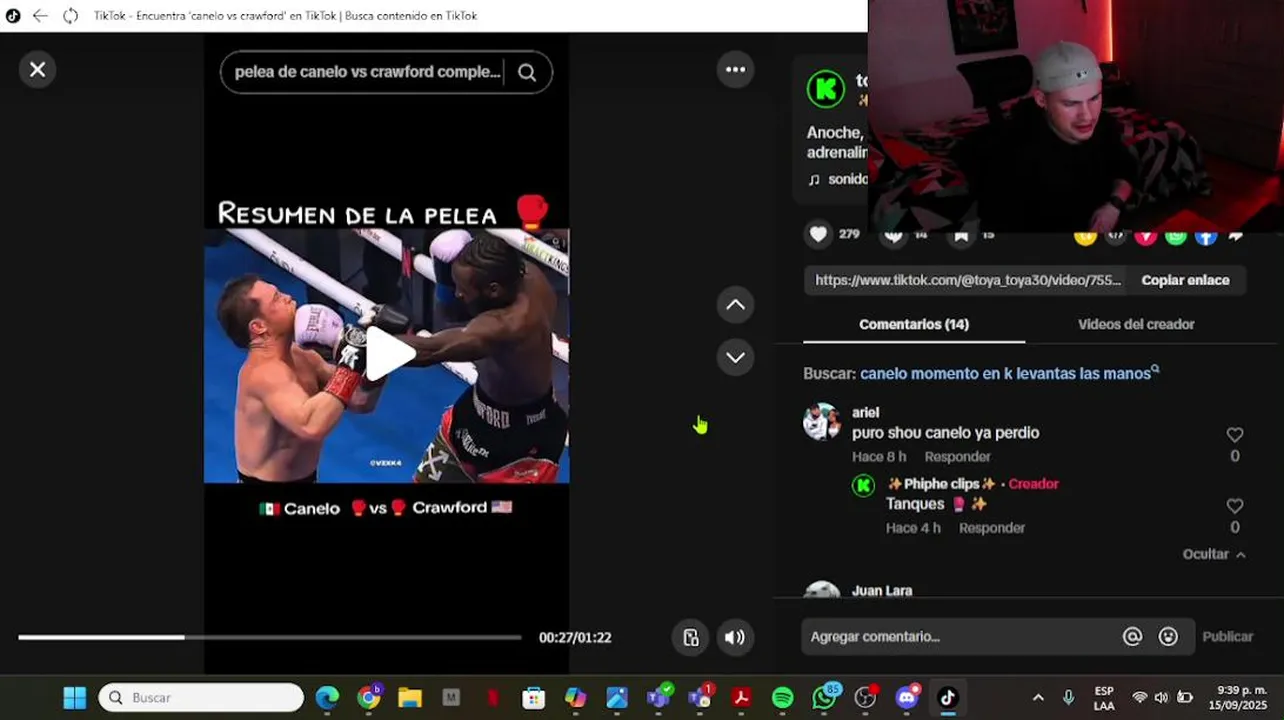Reply to ariel's comment via Responder

pyautogui.click(x=957, y=456)
